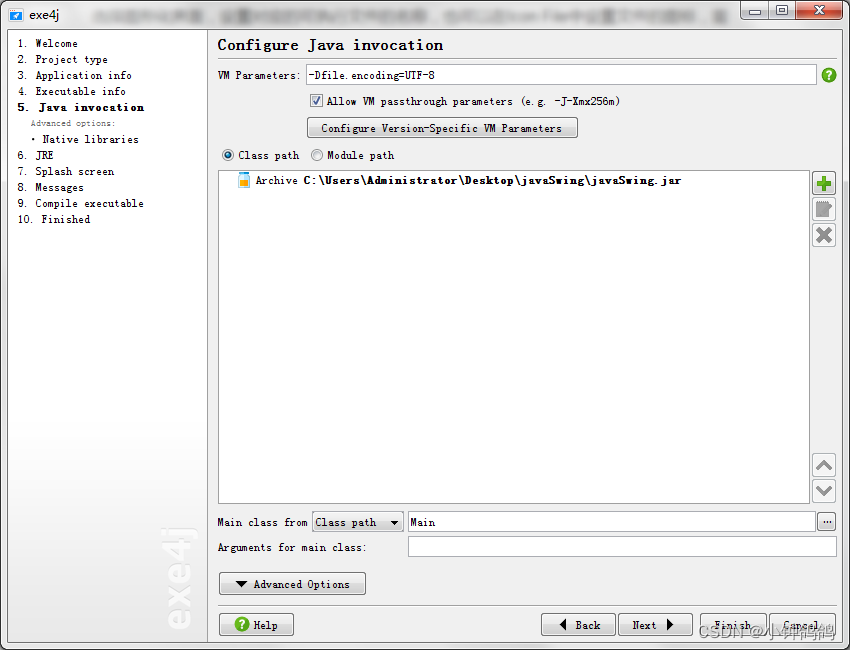Select step 5 Java invocation
850x650 pixels.
pyautogui.click(x=81, y=107)
